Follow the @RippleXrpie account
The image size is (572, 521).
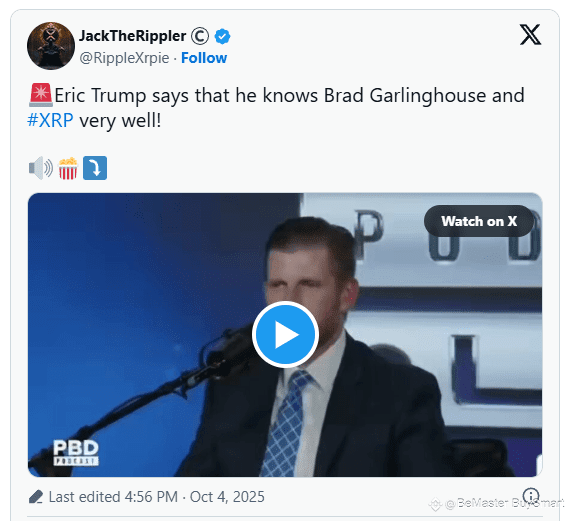[x=204, y=58]
